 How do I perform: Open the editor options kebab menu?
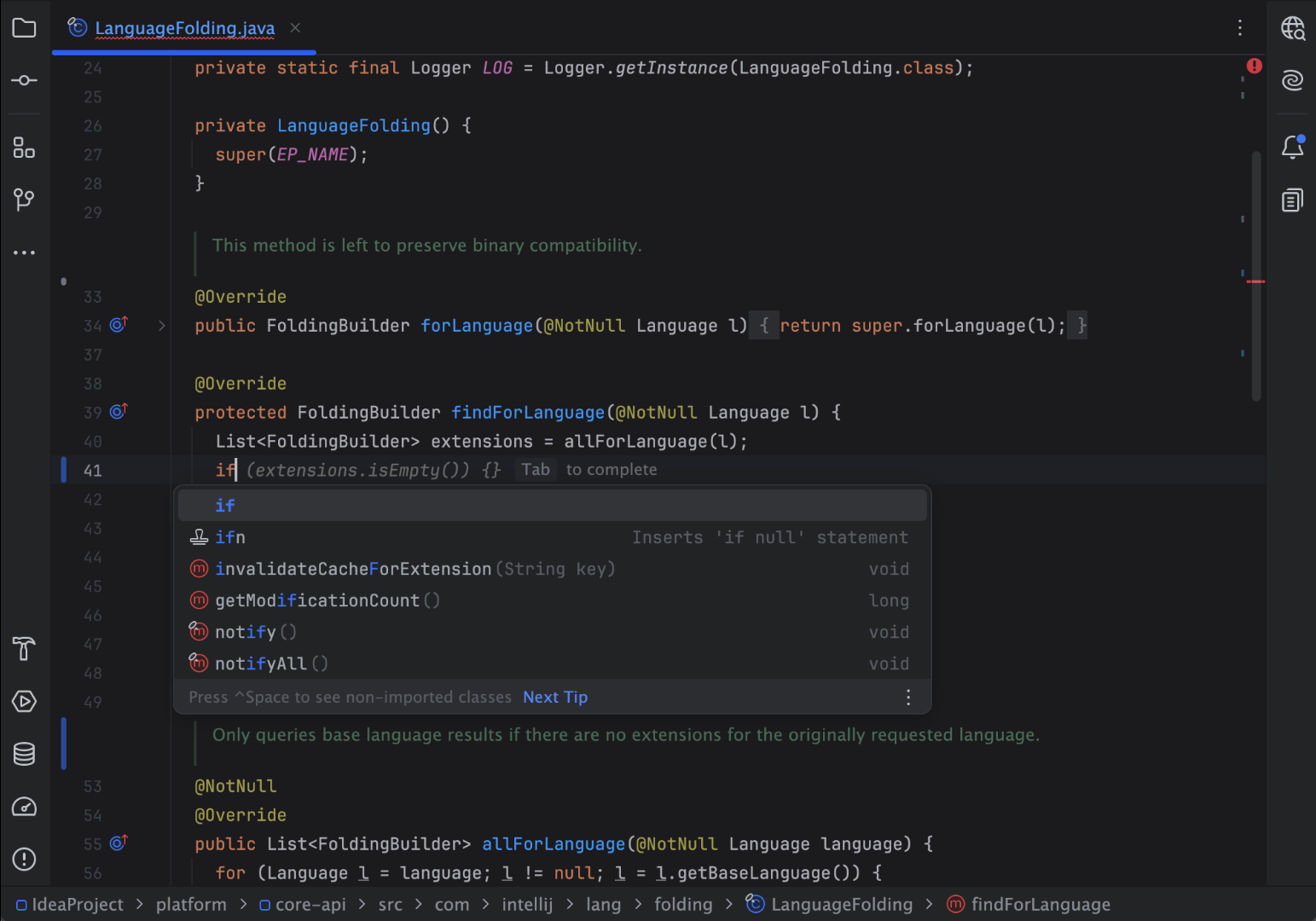(1239, 28)
